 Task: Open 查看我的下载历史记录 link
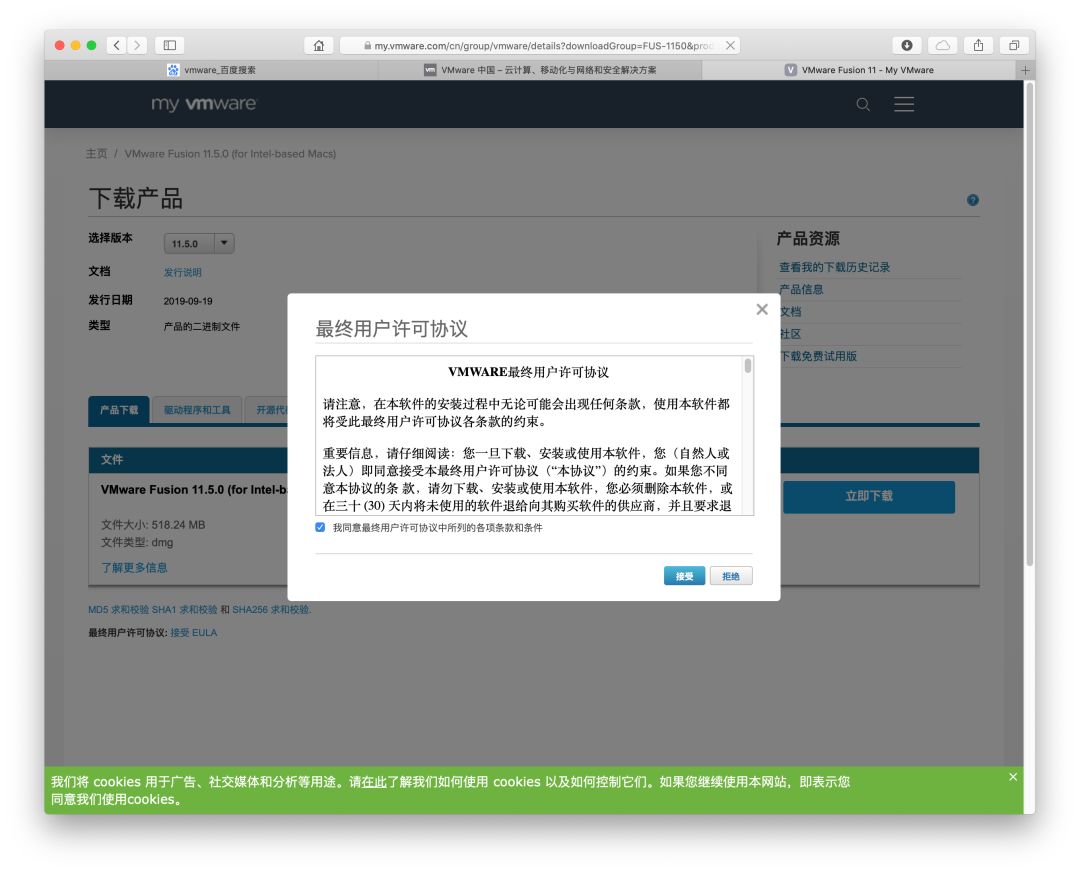834,267
